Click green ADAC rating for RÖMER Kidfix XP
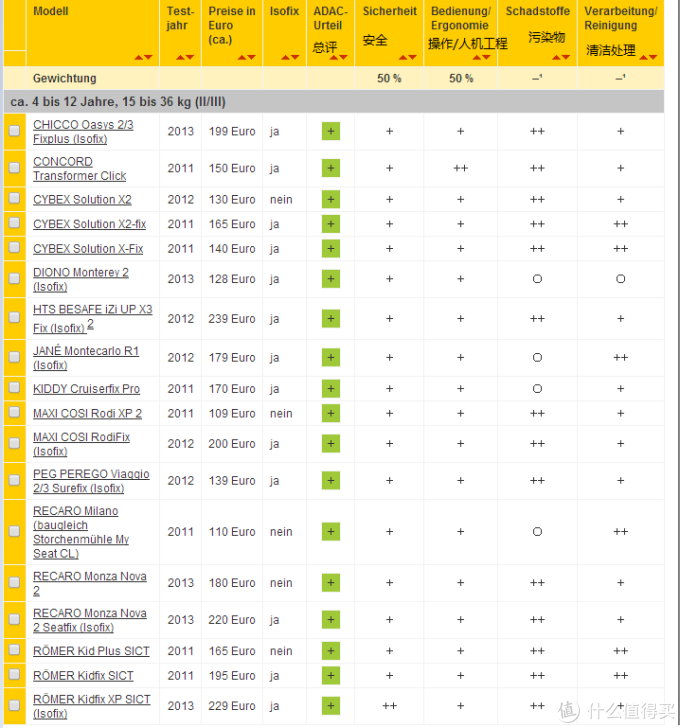This screenshot has height=728, width=680. tap(331, 706)
